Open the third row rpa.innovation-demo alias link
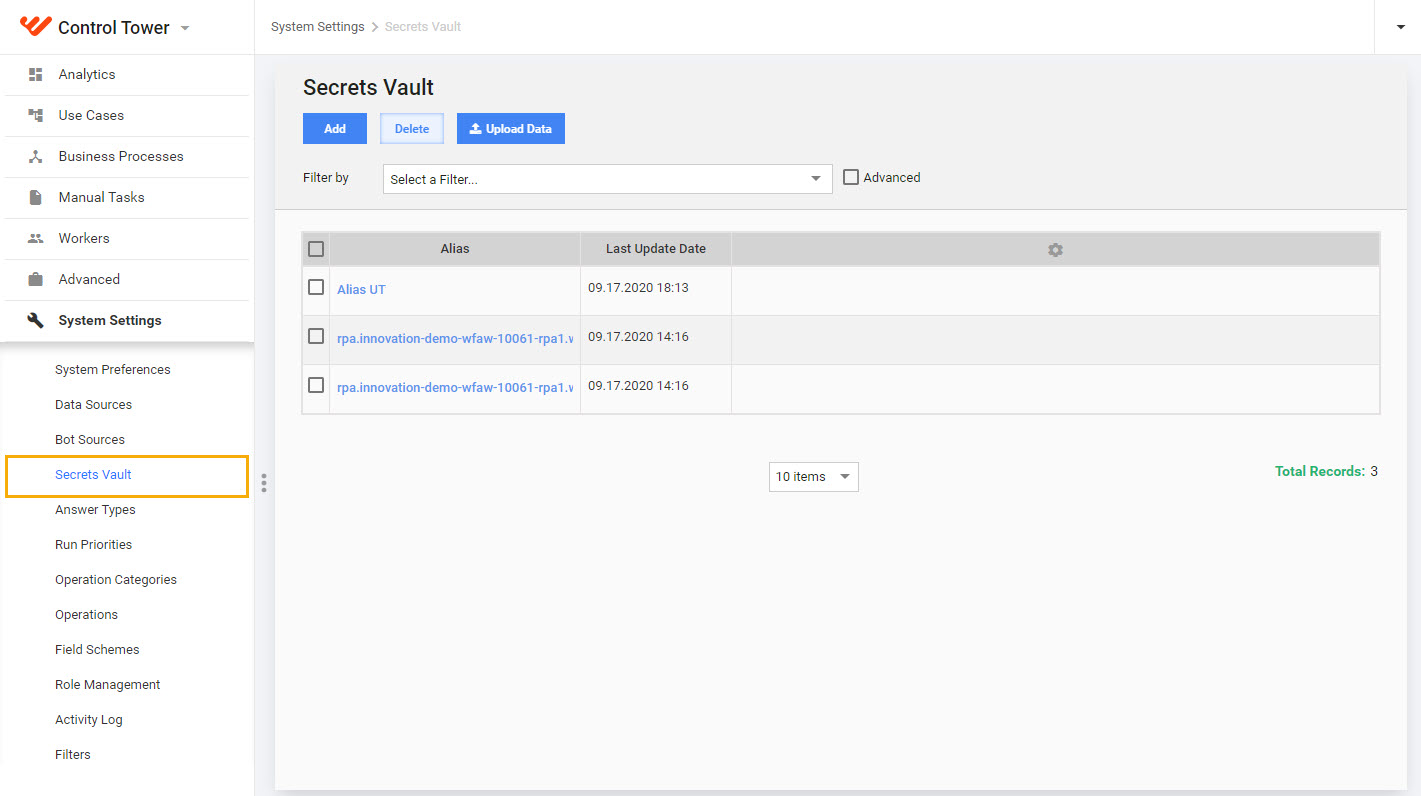1421x796 pixels. tap(455, 387)
